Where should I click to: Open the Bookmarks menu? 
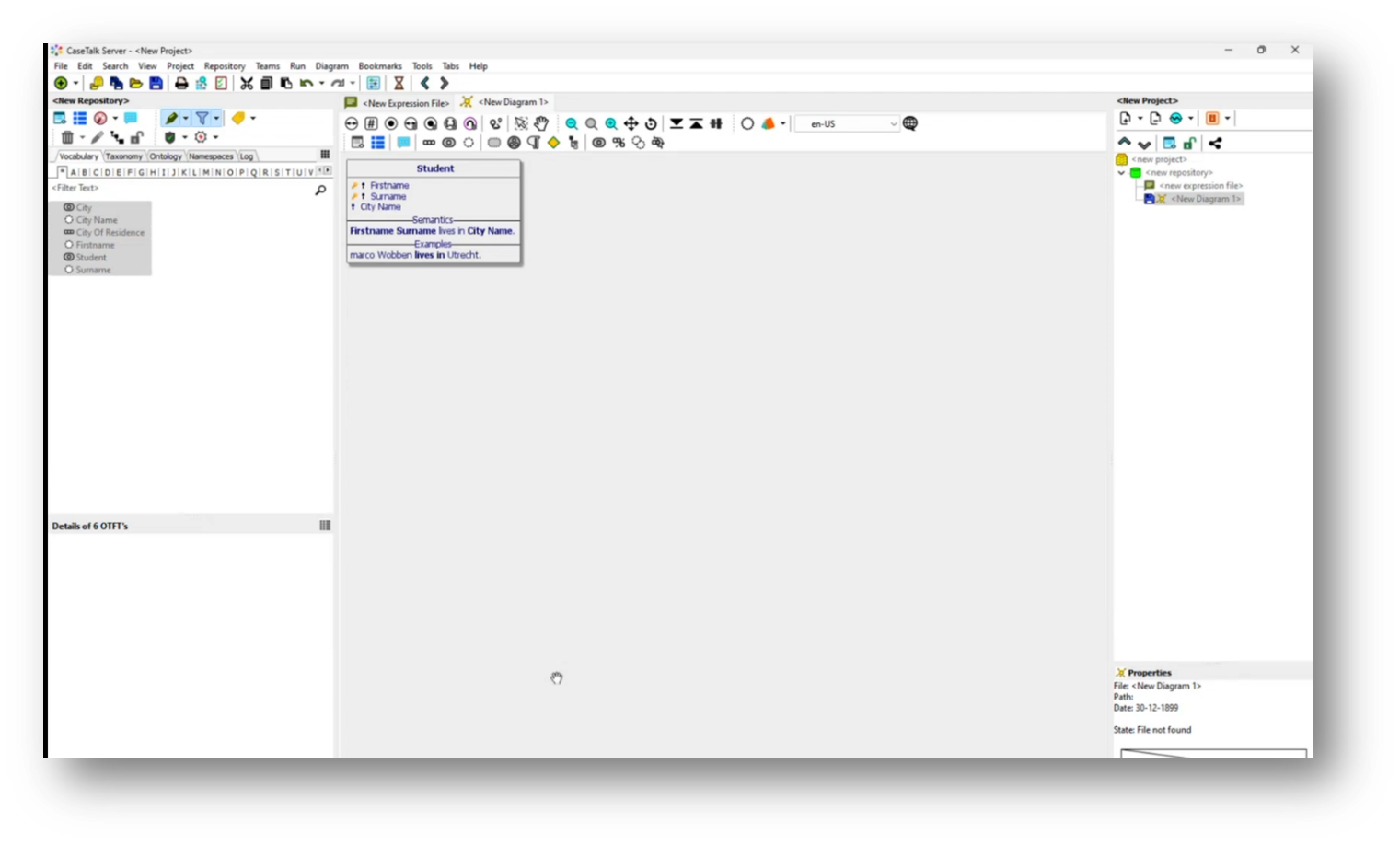[x=380, y=66]
